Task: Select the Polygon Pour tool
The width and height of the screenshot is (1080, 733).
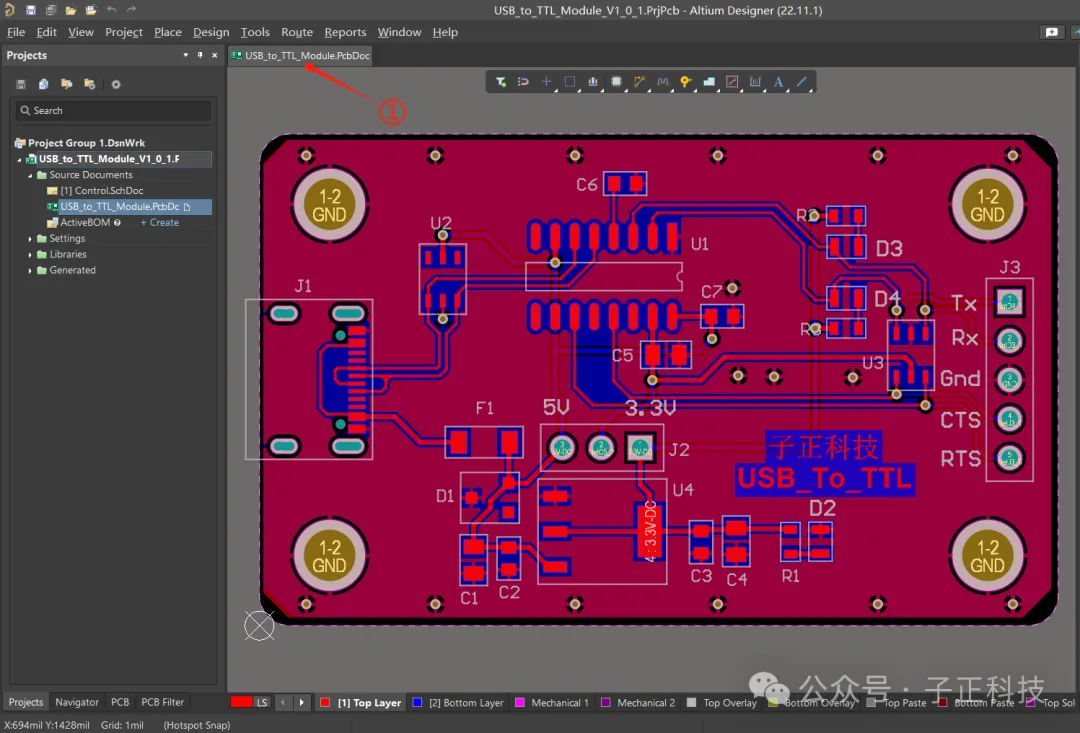Action: 710,82
